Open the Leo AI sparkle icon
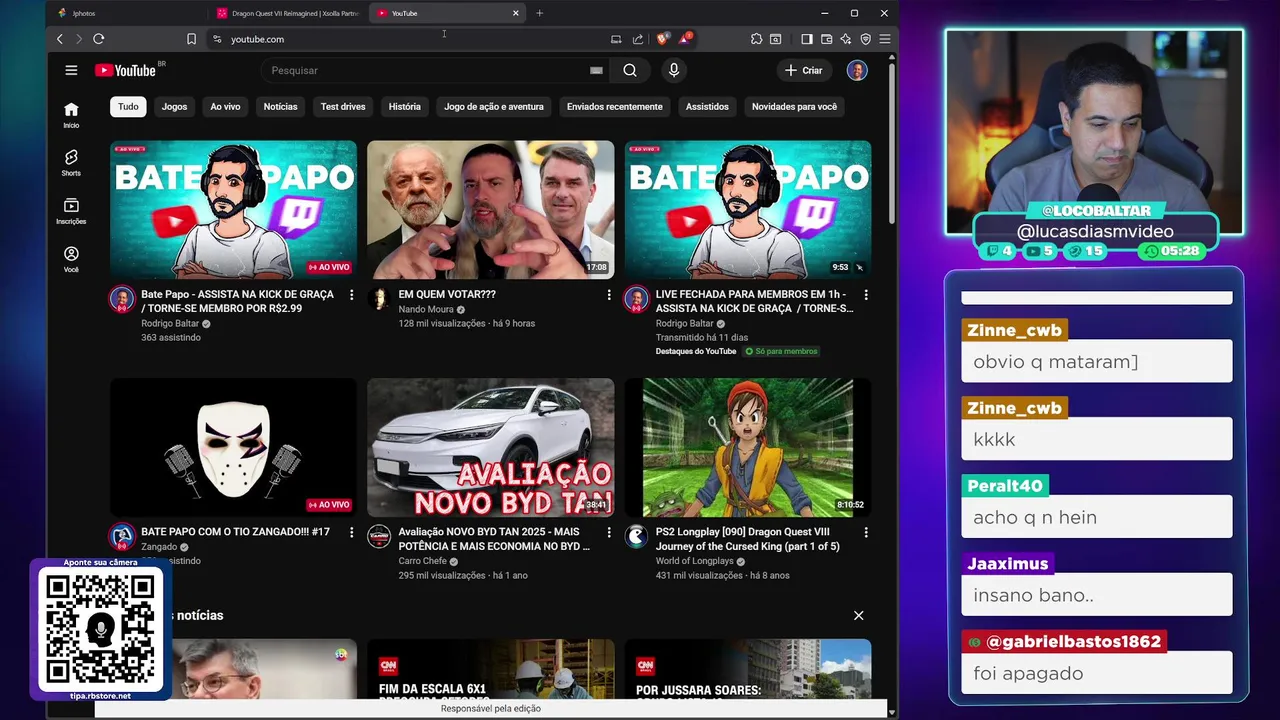Image resolution: width=1280 pixels, height=720 pixels. (x=846, y=39)
